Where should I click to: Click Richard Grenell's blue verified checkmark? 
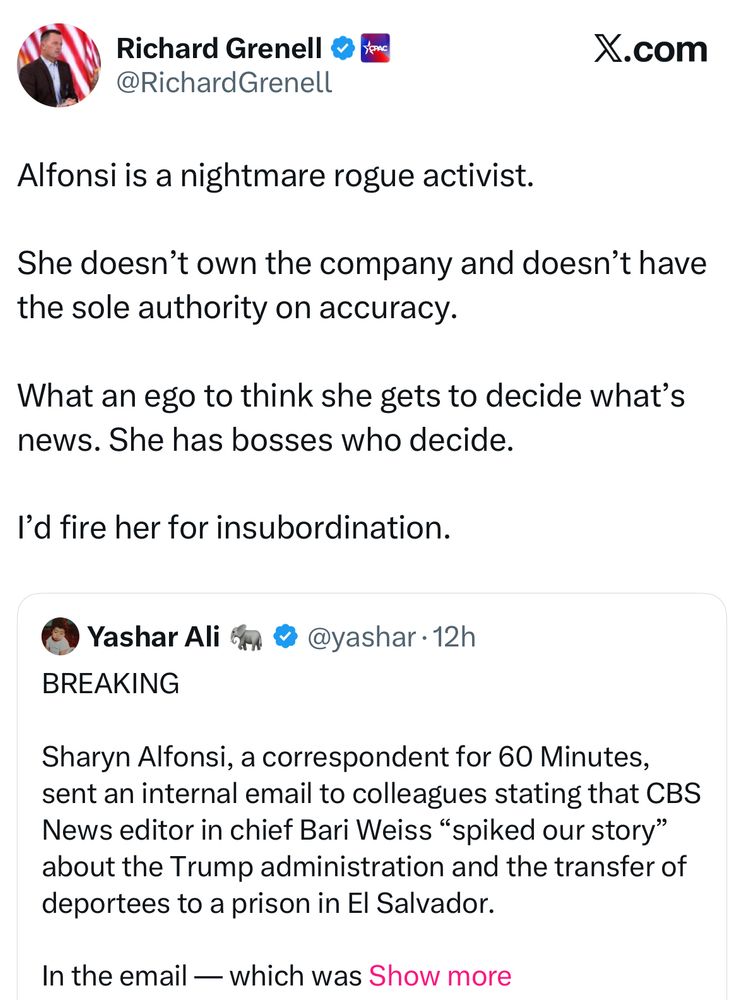(342, 47)
